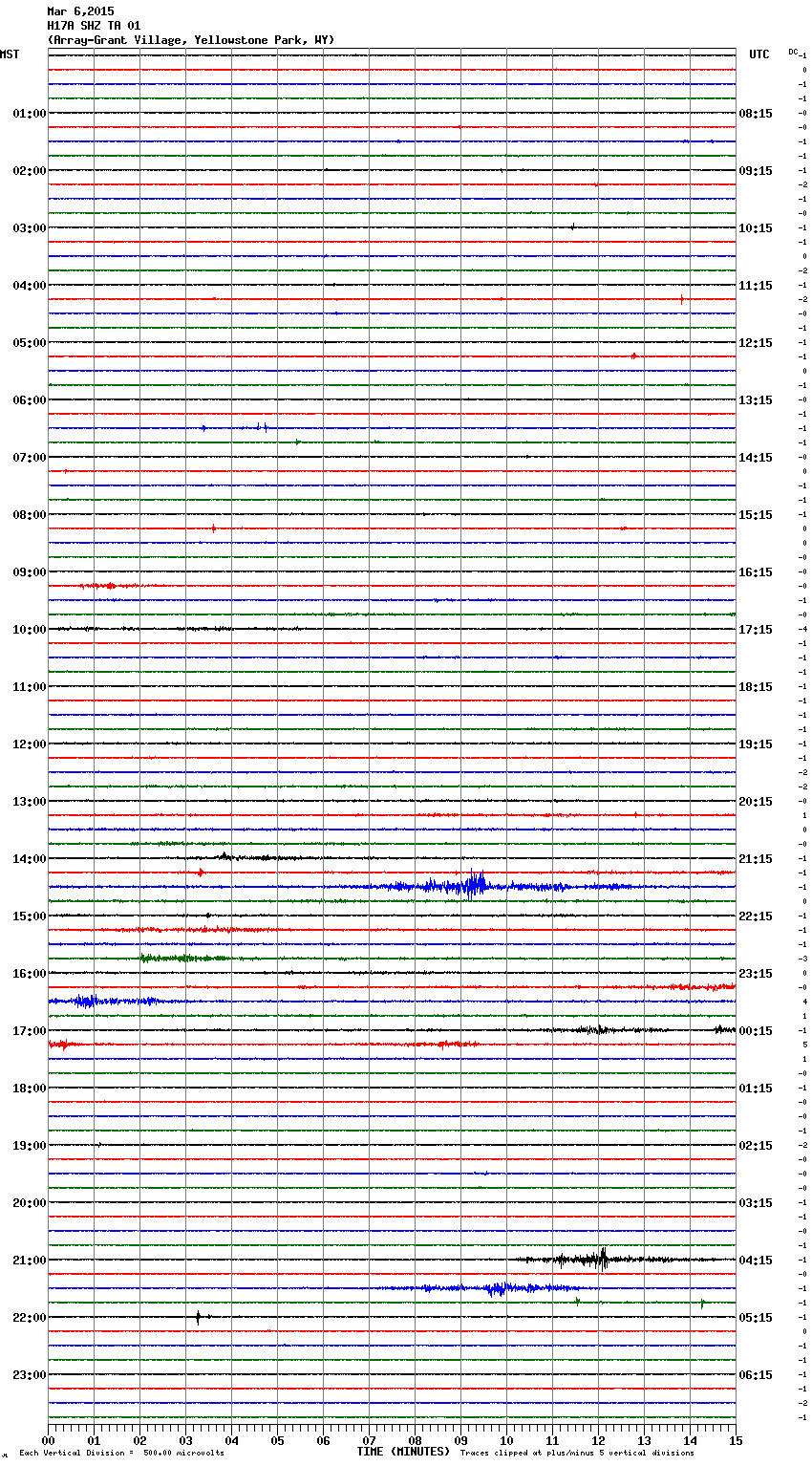The width and height of the screenshot is (812, 1466).
Task: Click the black spike on the 22:00 trace
Action: pos(198,1317)
